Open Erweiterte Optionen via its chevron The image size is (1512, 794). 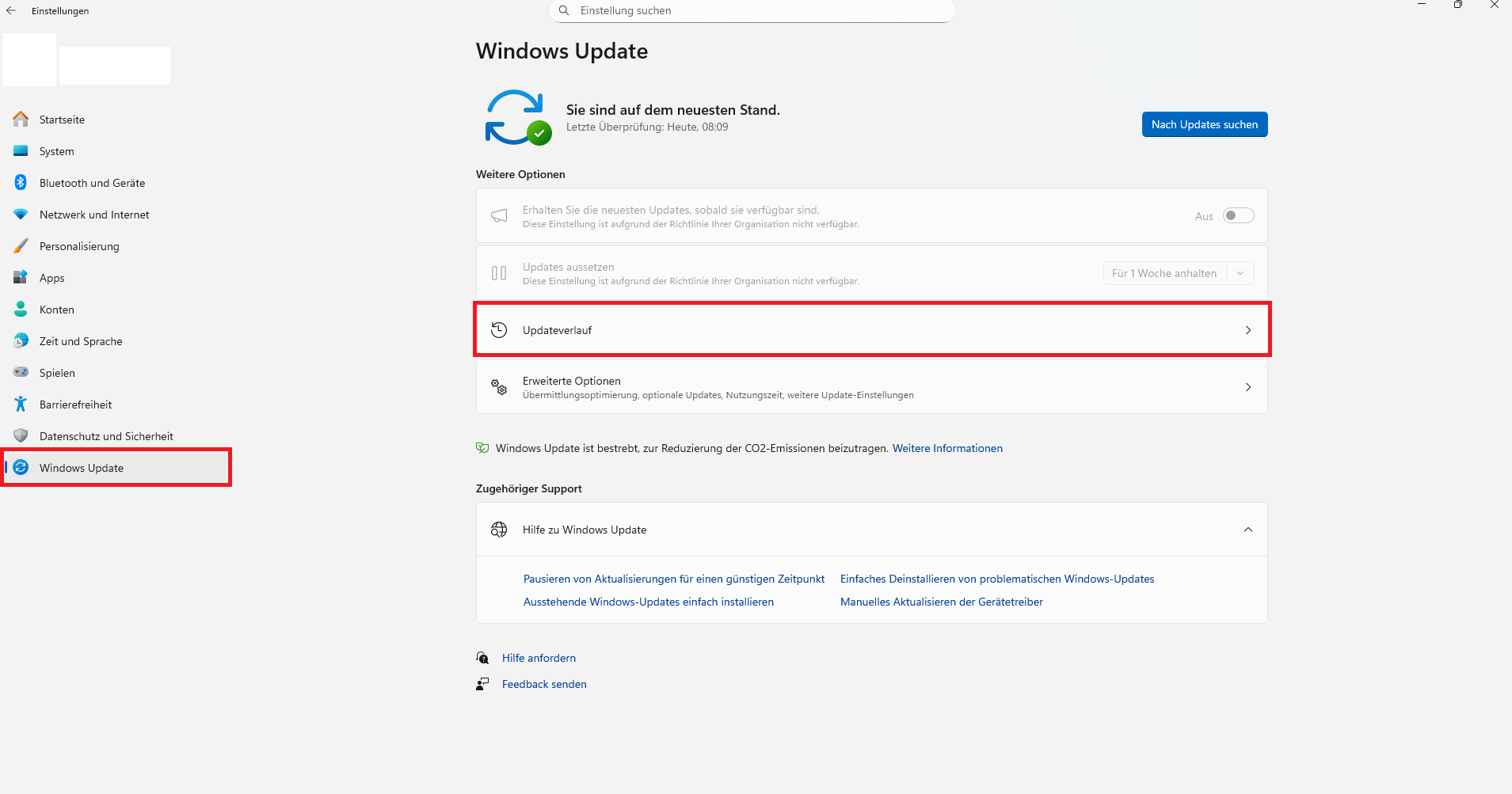1247,387
